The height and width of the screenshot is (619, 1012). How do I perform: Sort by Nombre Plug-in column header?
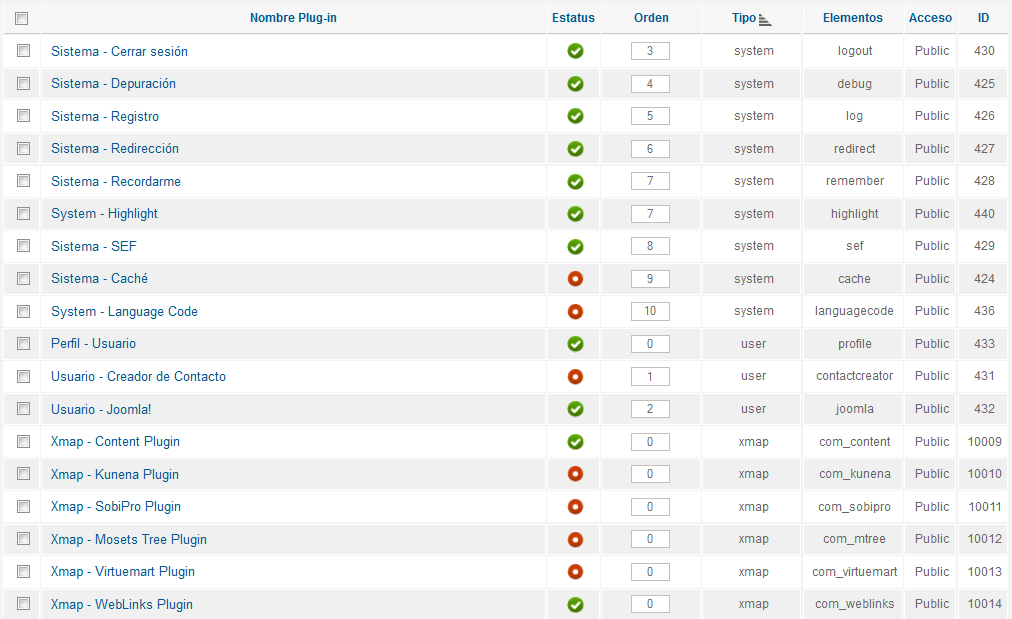[293, 18]
